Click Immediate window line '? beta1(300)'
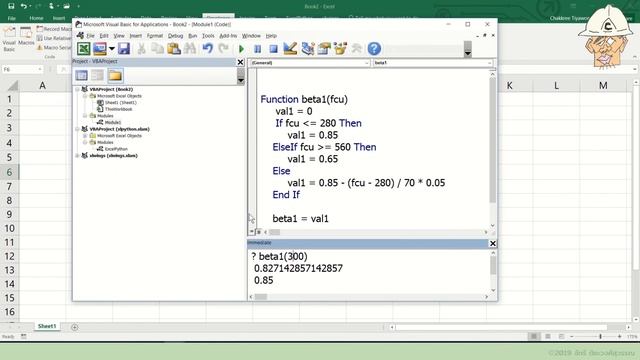 (280, 256)
